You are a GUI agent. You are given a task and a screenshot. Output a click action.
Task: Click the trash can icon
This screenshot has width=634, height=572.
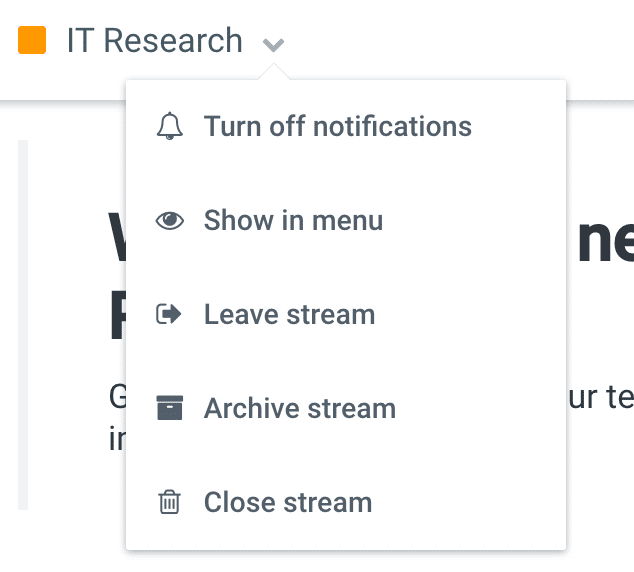click(170, 502)
